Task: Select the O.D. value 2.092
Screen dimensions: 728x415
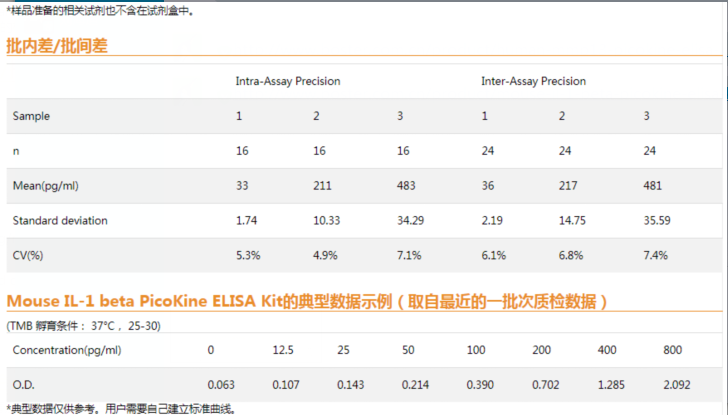Action: [x=677, y=384]
